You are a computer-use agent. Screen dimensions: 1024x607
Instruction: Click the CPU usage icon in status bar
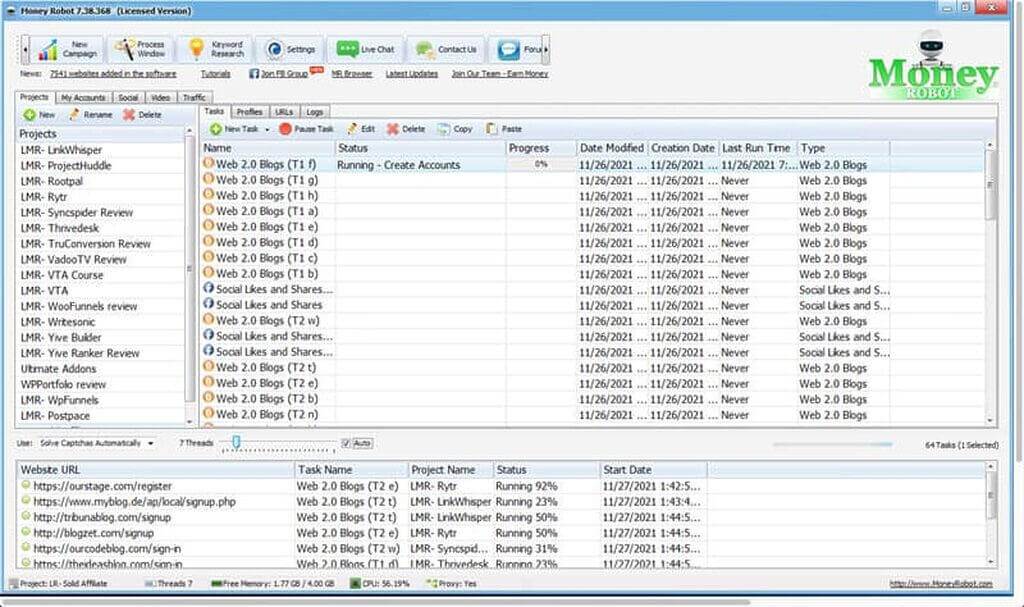[x=355, y=583]
